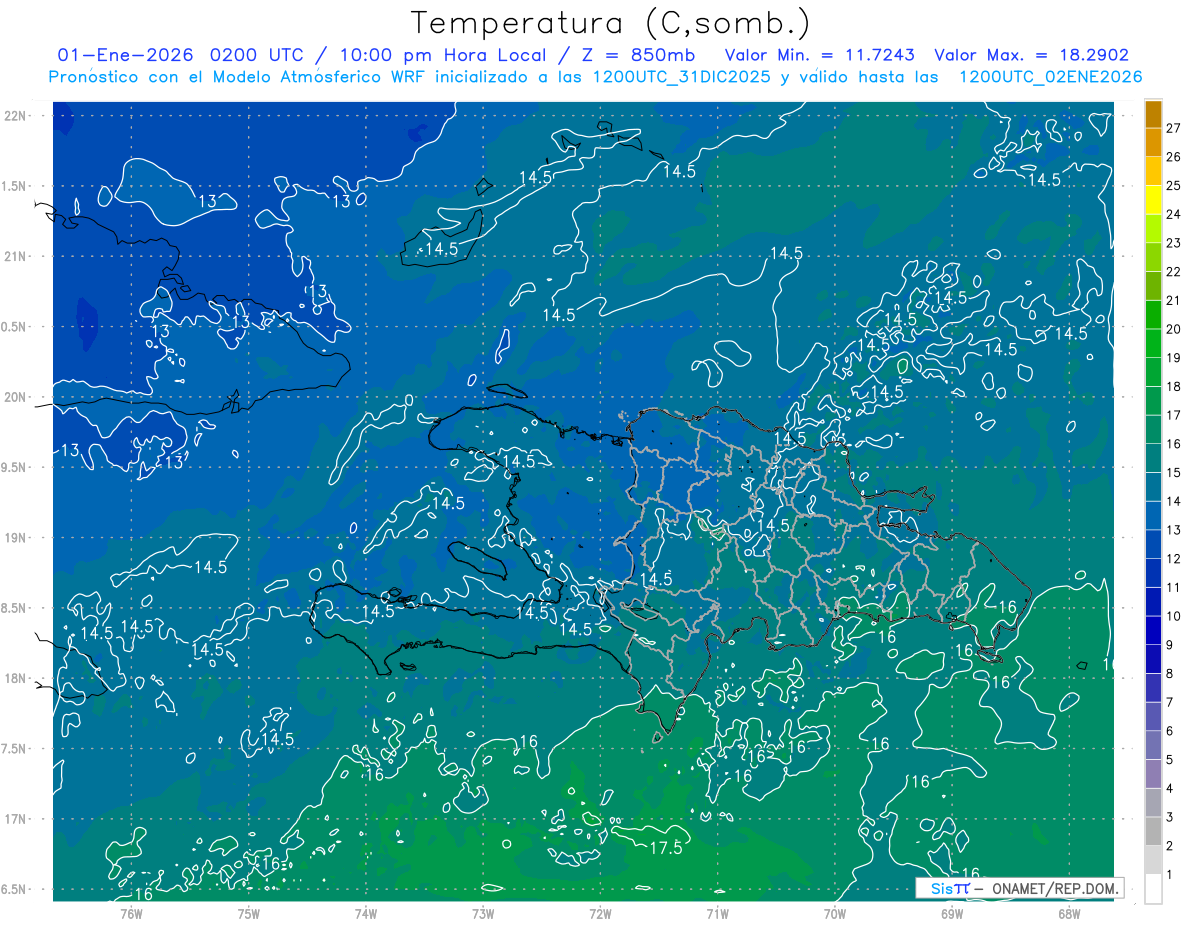Click the "Valor Min. = 11.7243" readout
This screenshot has width=1200, height=927.
(x=821, y=55)
